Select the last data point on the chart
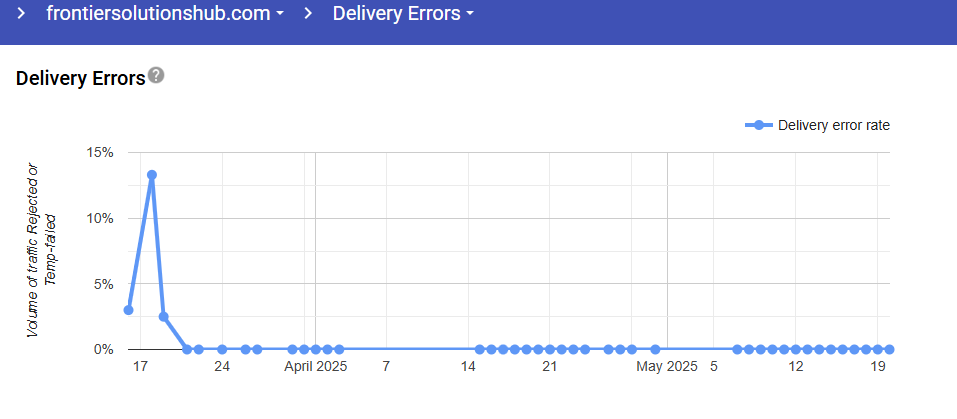 tap(889, 349)
